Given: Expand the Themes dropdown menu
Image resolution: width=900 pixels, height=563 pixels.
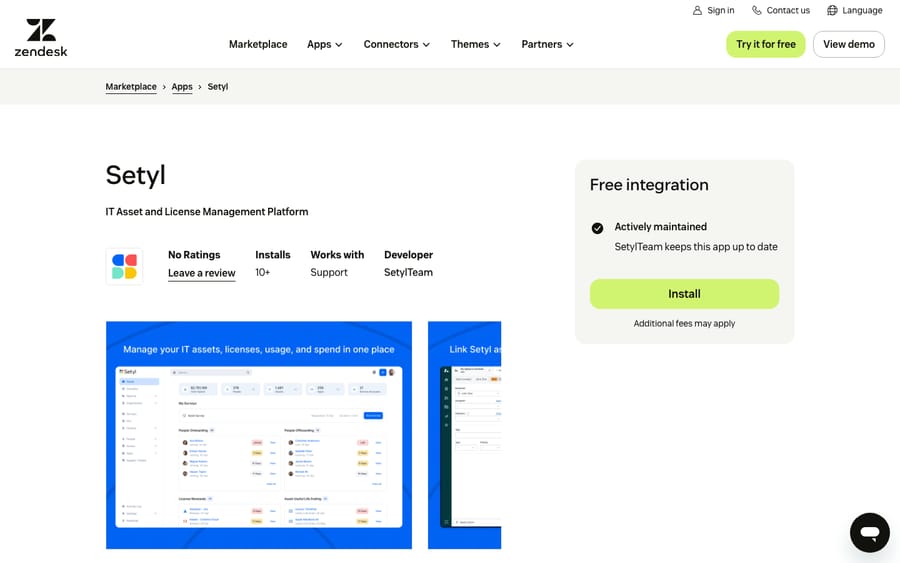Looking at the screenshot, I should pyautogui.click(x=476, y=44).
